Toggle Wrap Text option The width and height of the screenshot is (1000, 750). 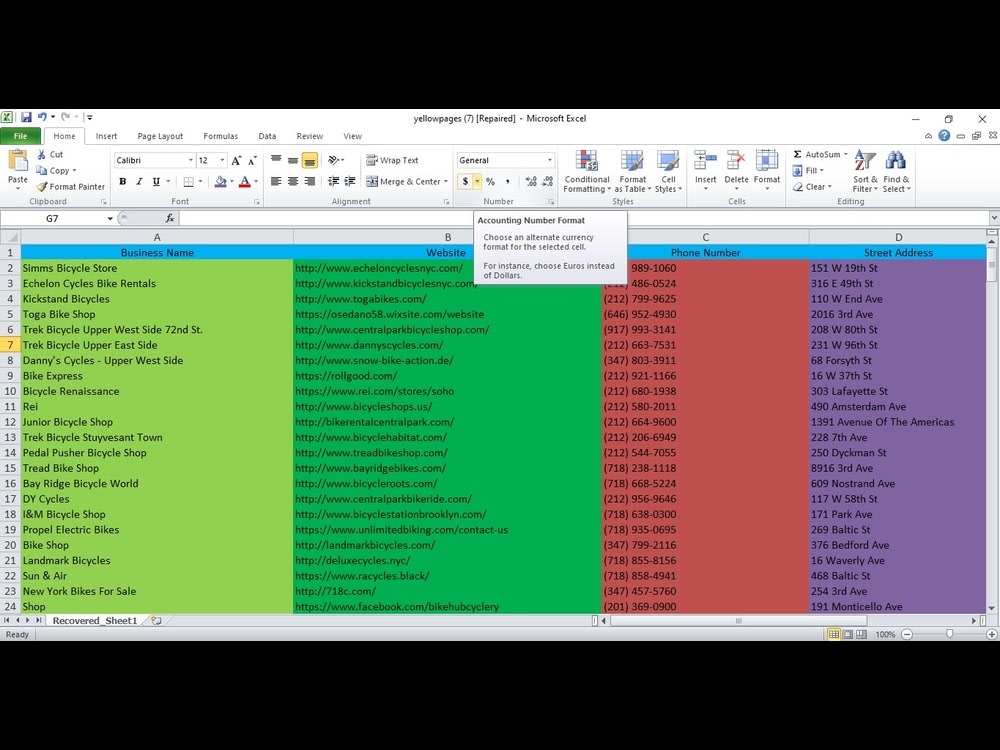(392, 161)
